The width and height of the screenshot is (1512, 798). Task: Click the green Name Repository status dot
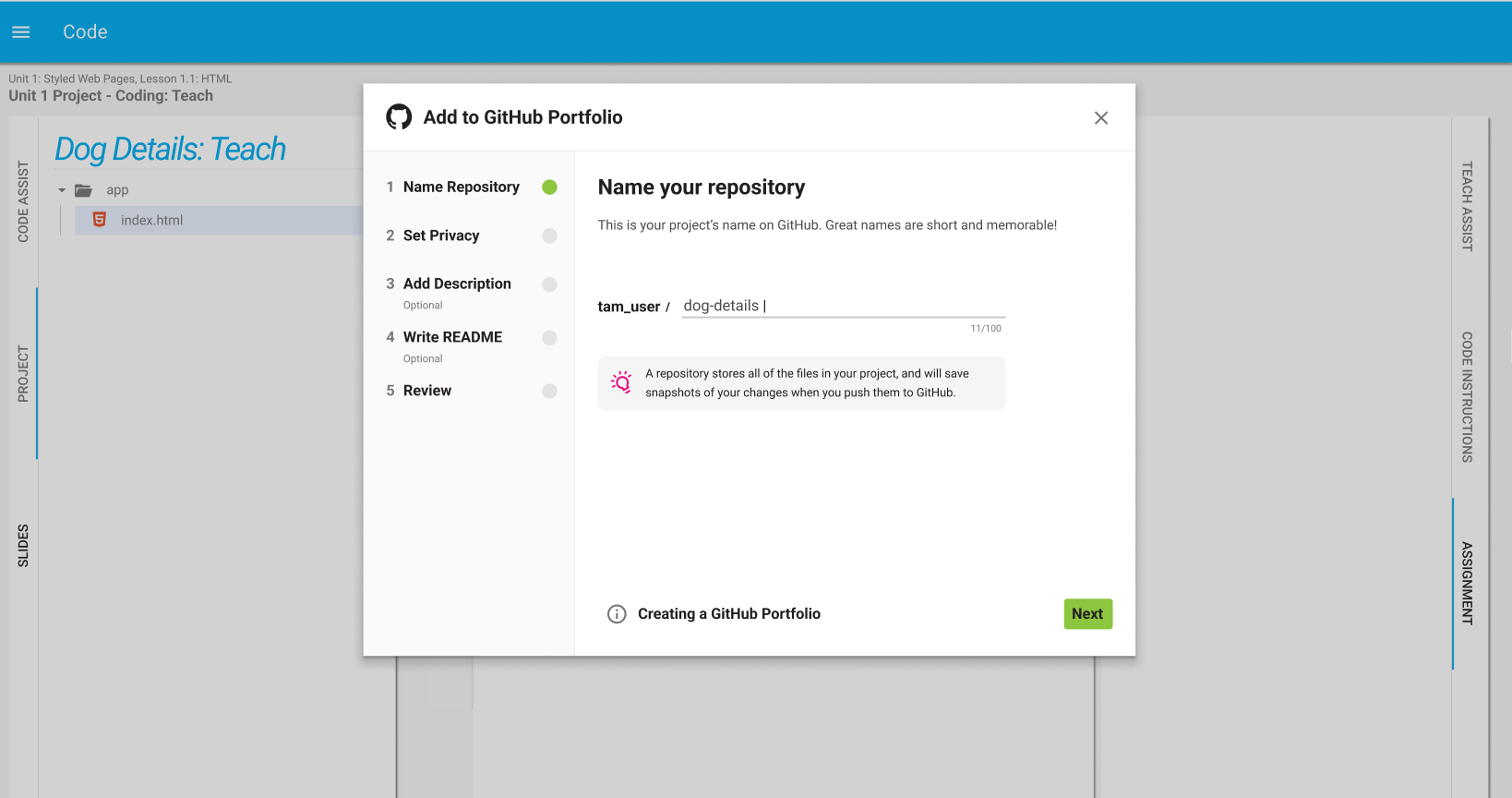(550, 187)
